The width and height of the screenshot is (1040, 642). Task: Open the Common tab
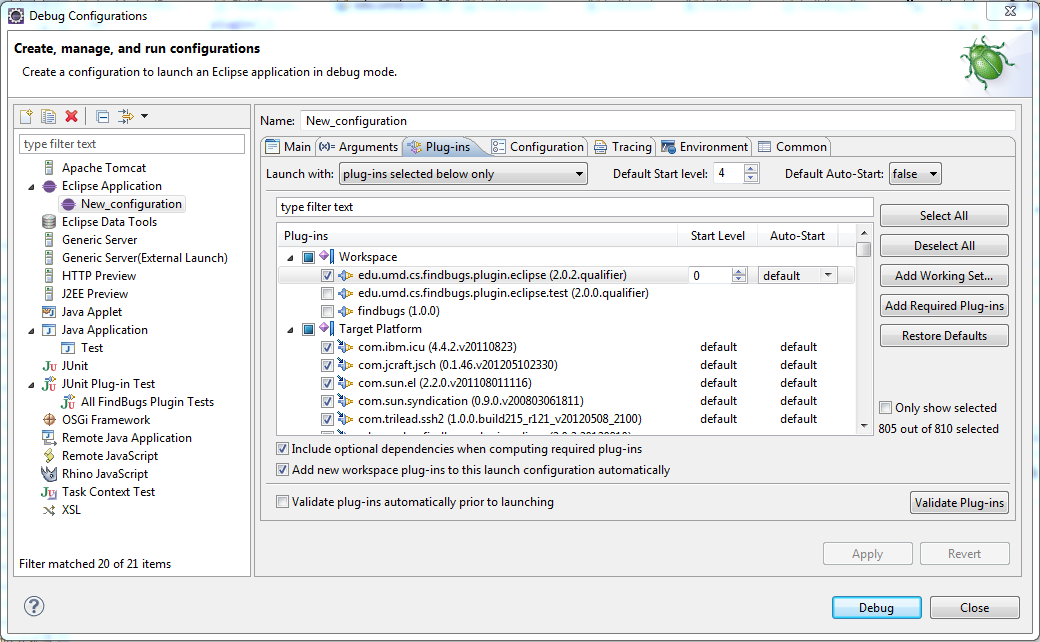tap(793, 147)
